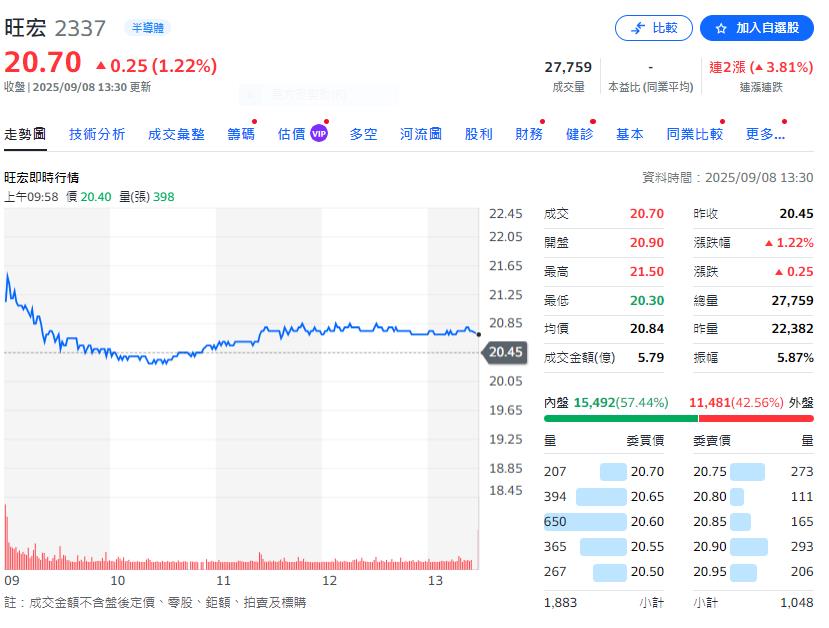Click the ask price 20.75
Image resolution: width=829 pixels, height=628 pixels.
coord(710,472)
